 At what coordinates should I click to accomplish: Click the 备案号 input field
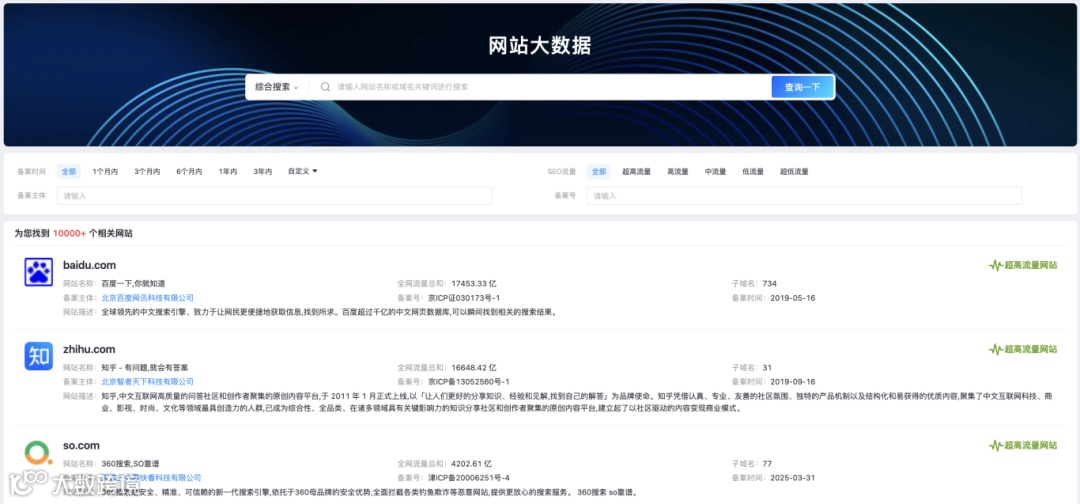(804, 196)
